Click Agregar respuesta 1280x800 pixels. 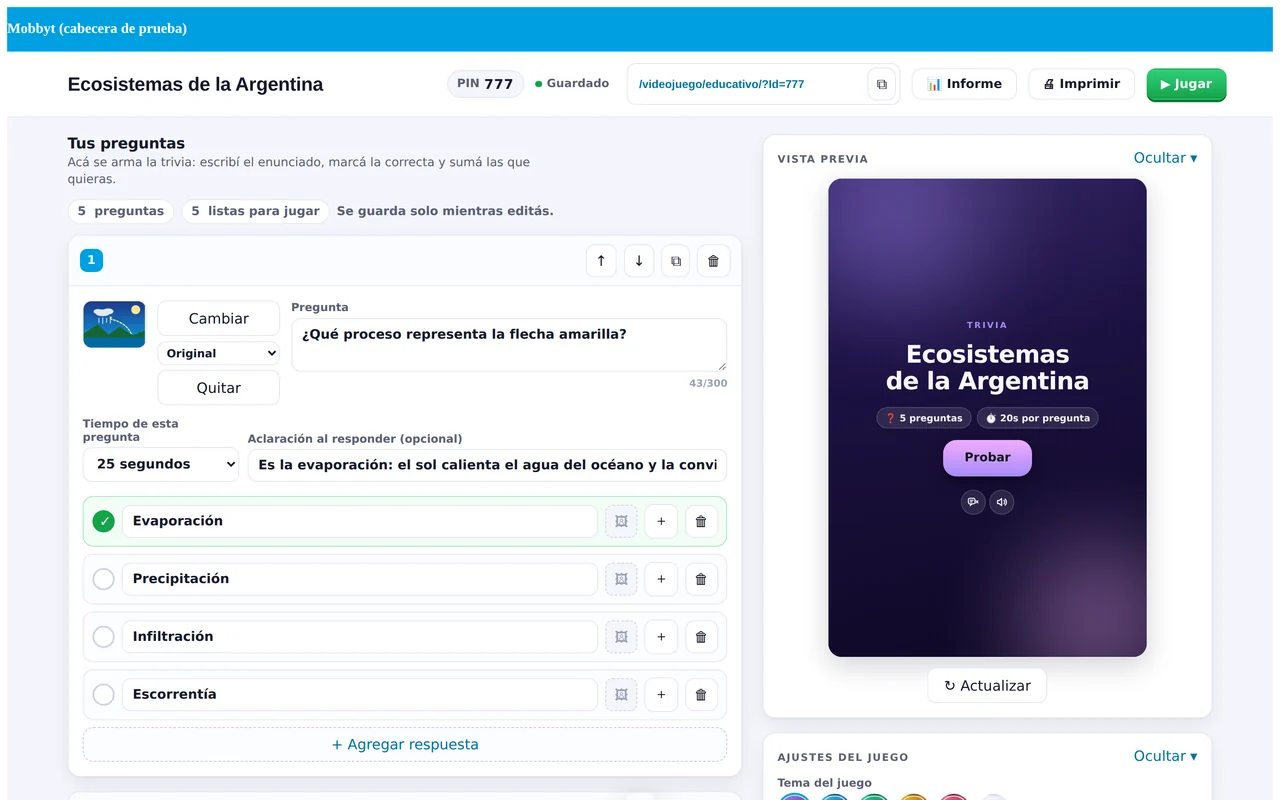405,744
